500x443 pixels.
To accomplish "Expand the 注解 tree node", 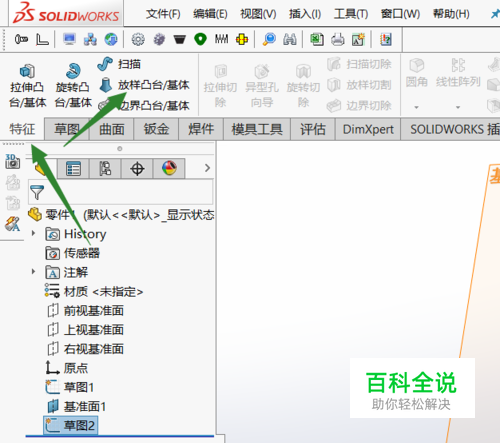I will tap(33, 272).
